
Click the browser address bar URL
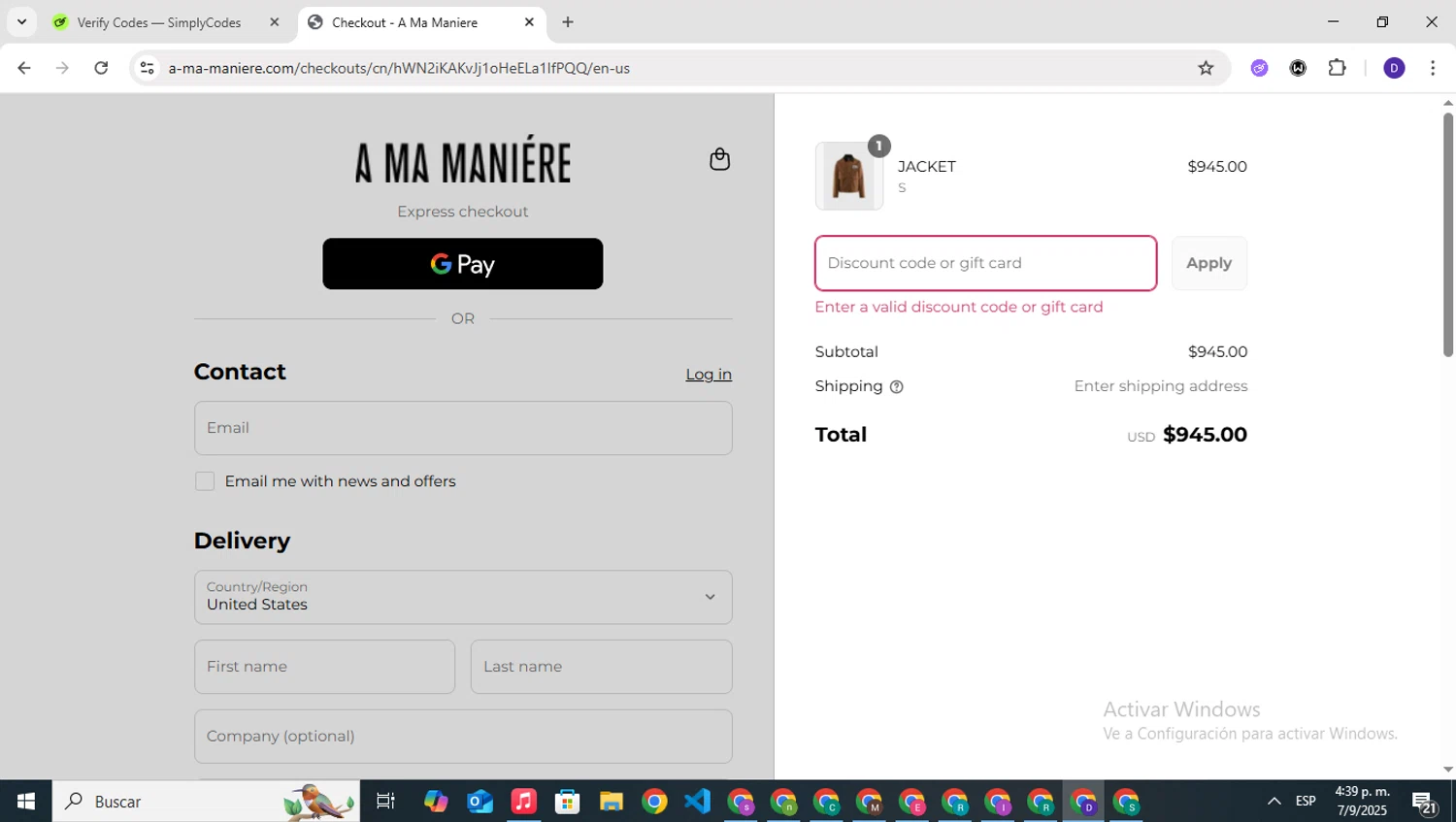pyautogui.click(x=399, y=68)
